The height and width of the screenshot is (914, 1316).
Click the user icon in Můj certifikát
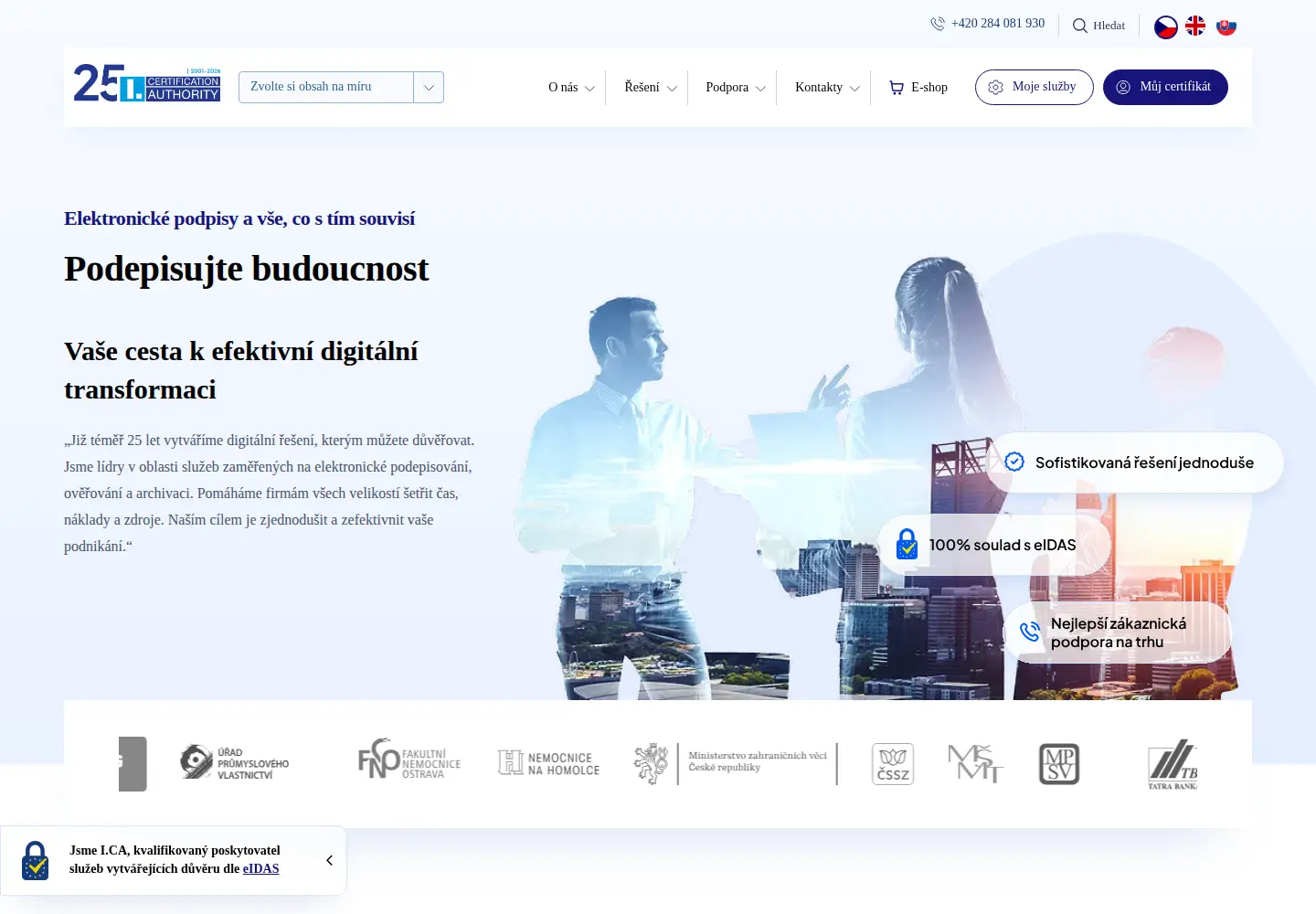point(1123,87)
